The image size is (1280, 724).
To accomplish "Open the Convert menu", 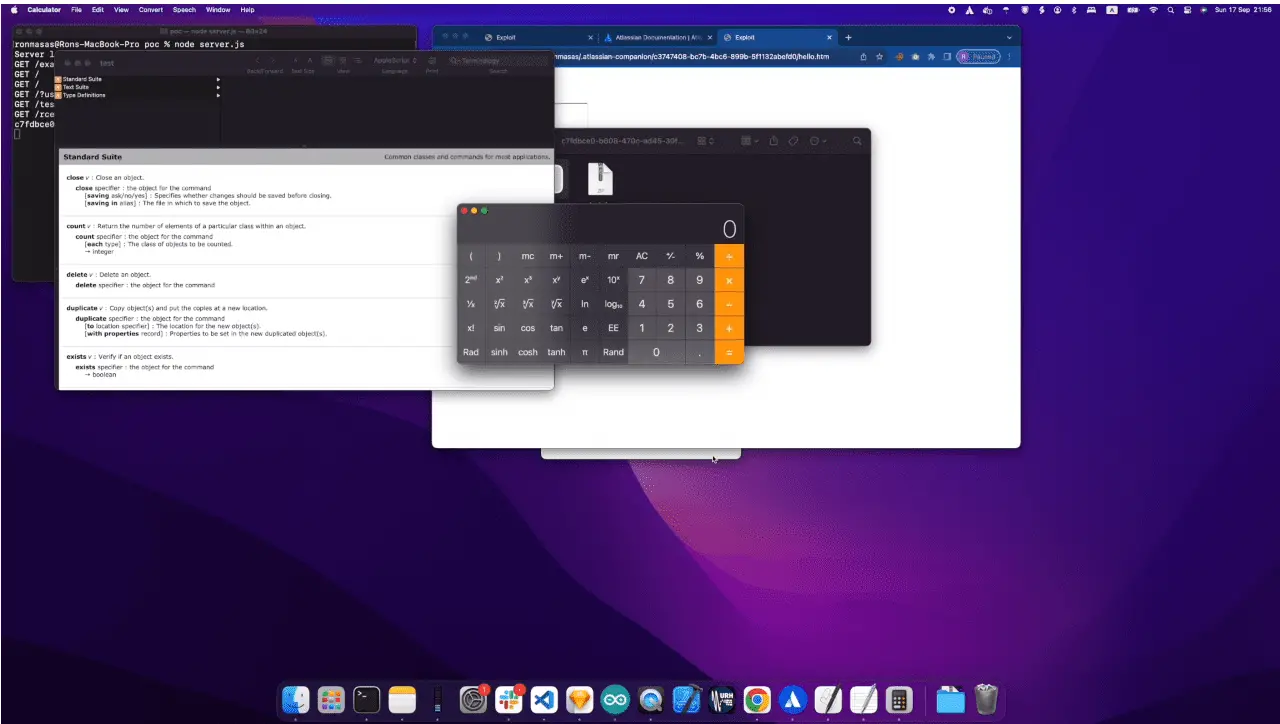I will point(151,9).
